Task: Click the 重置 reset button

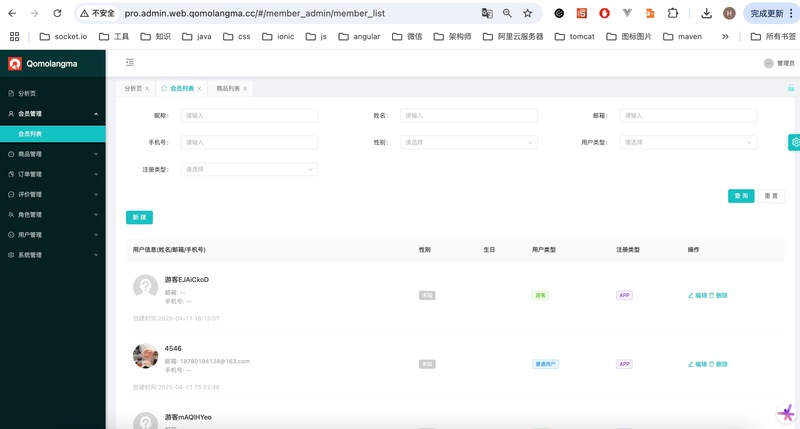Action: pos(771,196)
